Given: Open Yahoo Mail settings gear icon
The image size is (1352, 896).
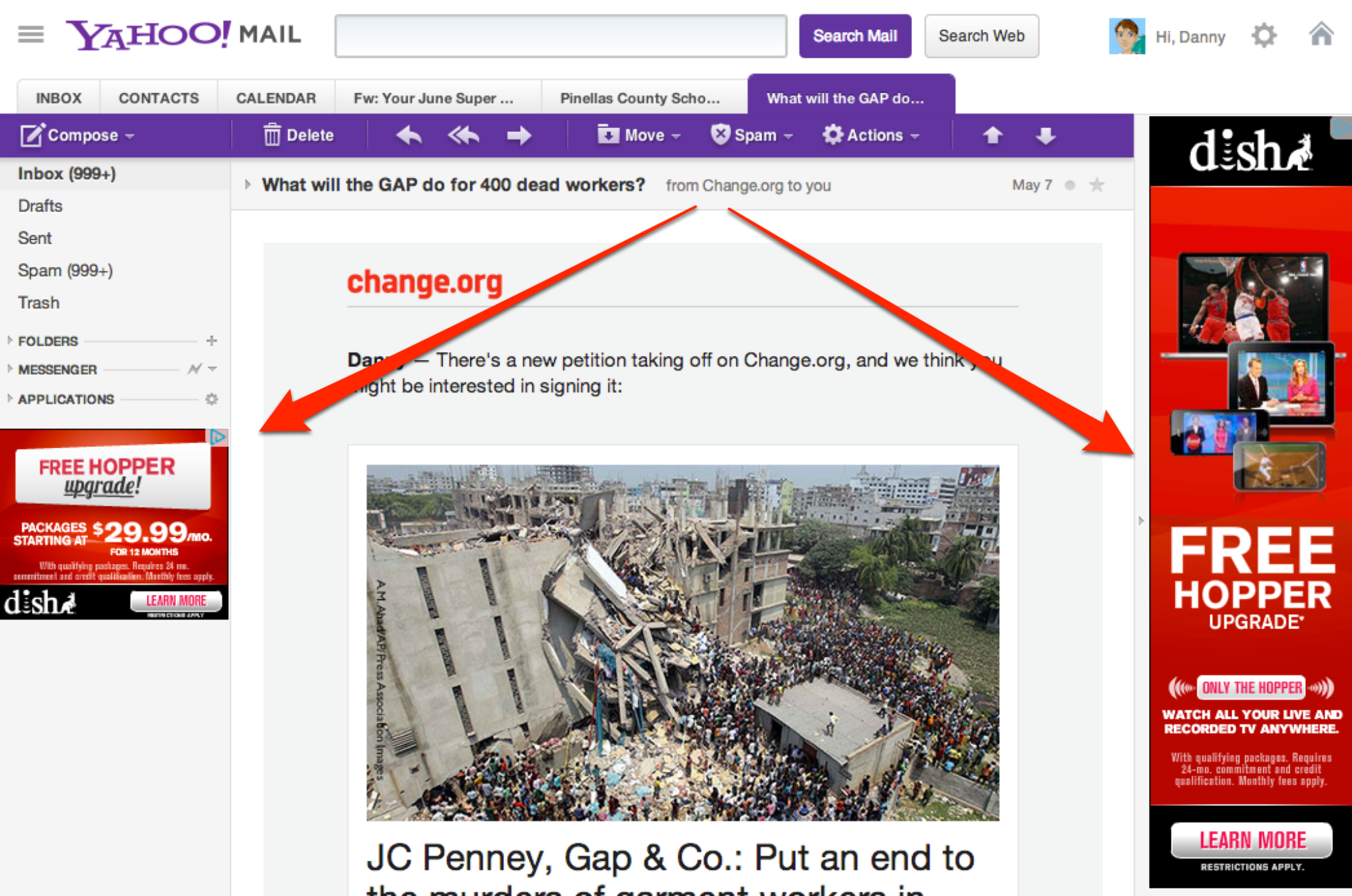Looking at the screenshot, I should pos(1265,36).
